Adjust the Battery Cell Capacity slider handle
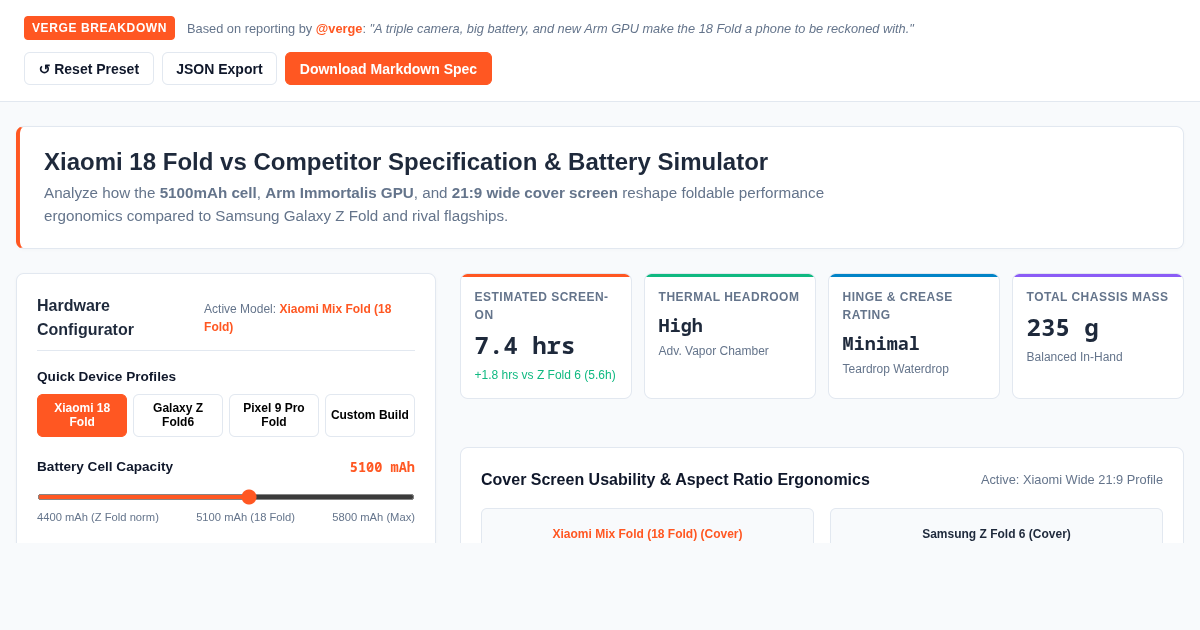Viewport: 1200px width, 630px height. click(x=249, y=497)
